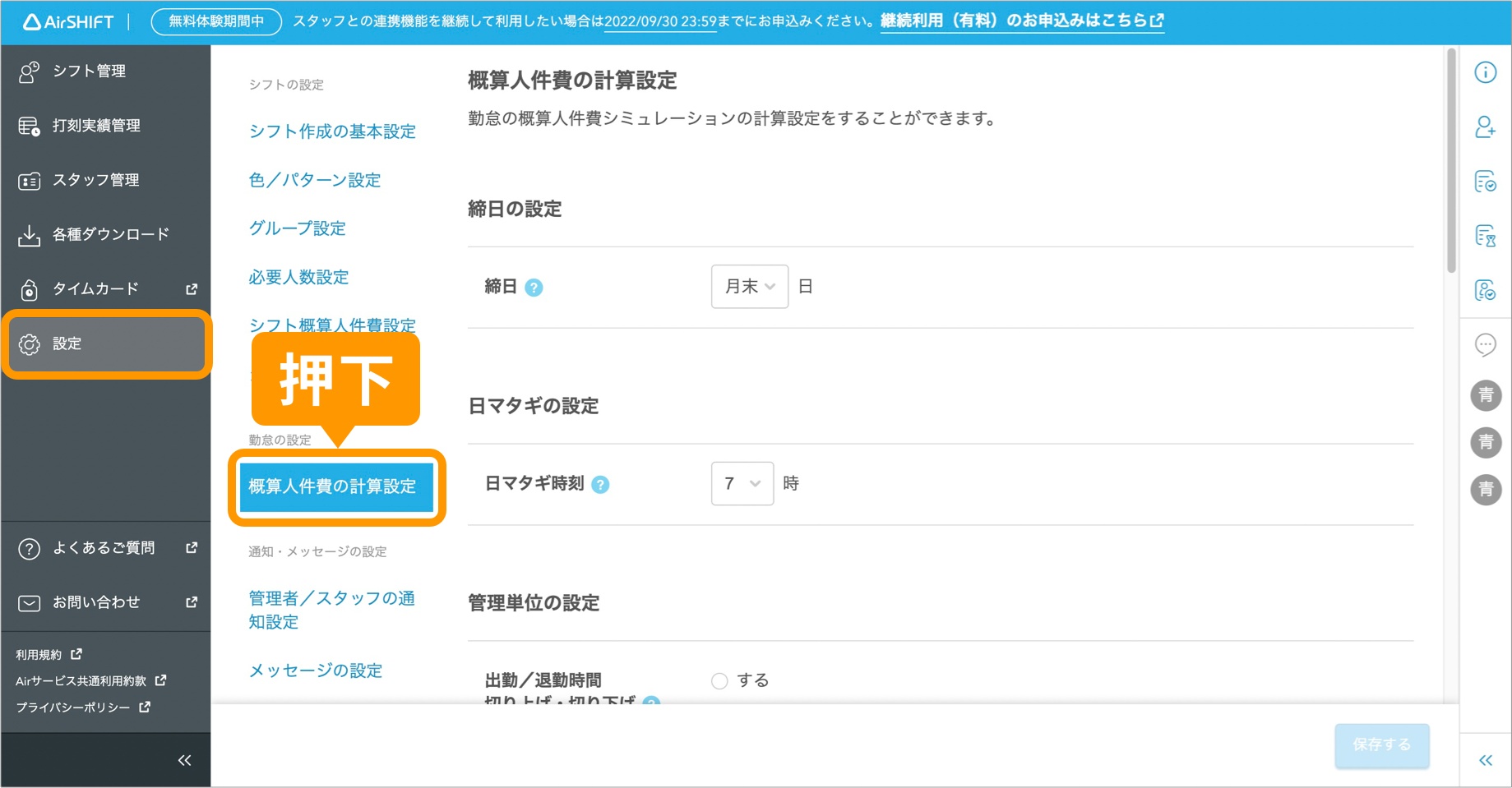Open 打刻実績管理 in the sidebar

click(x=96, y=126)
